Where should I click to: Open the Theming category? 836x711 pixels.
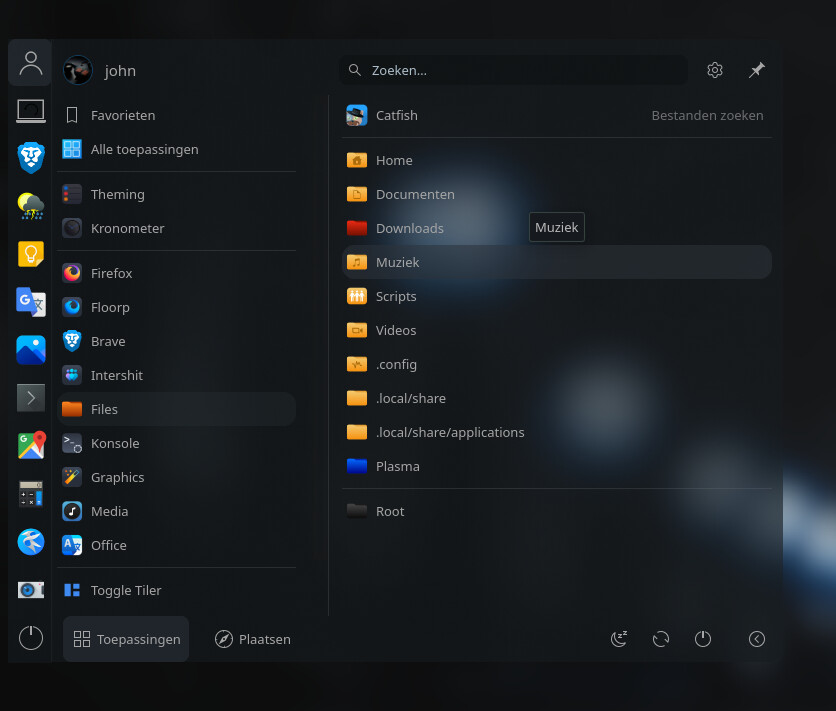[x=176, y=194]
